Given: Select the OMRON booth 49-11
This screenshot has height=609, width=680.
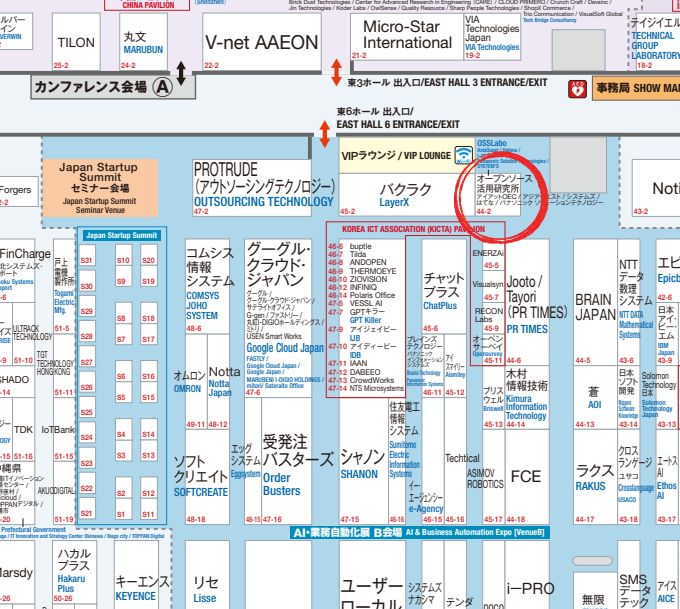Looking at the screenshot, I should click(196, 382).
